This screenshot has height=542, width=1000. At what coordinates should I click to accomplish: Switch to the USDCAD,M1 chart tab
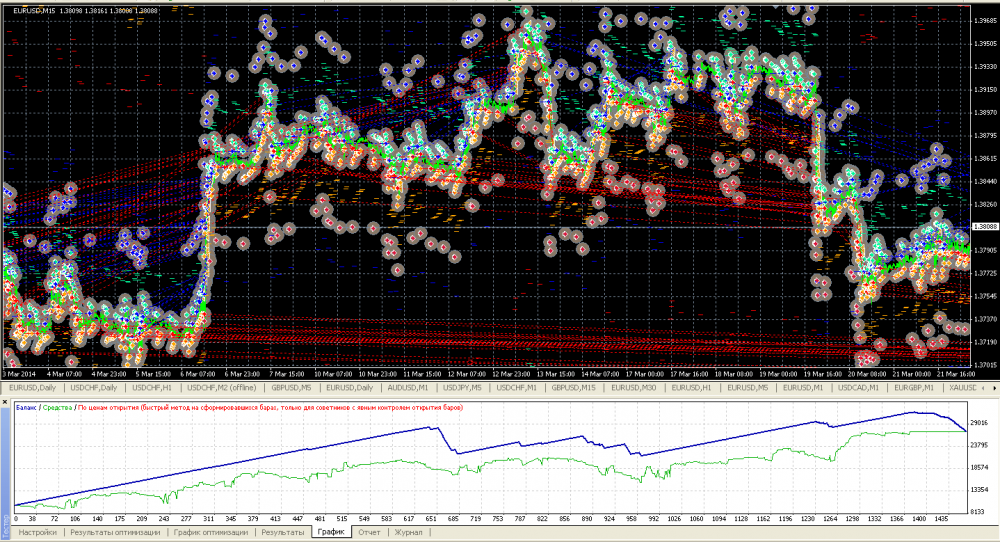coord(858,388)
